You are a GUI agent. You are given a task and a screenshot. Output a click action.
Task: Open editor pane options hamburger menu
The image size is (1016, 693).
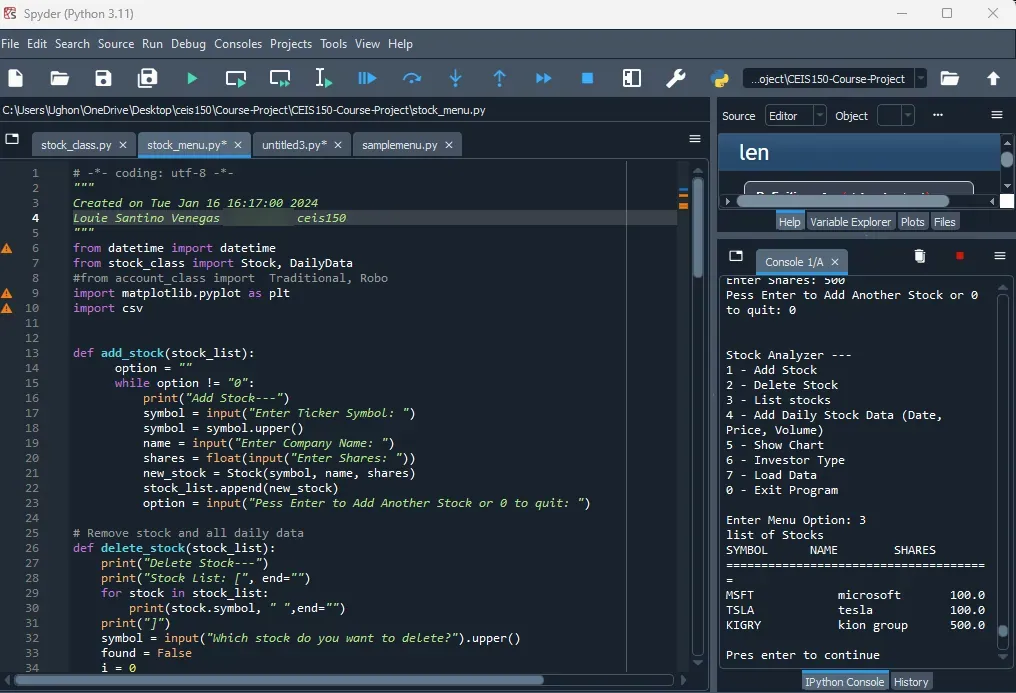click(695, 139)
